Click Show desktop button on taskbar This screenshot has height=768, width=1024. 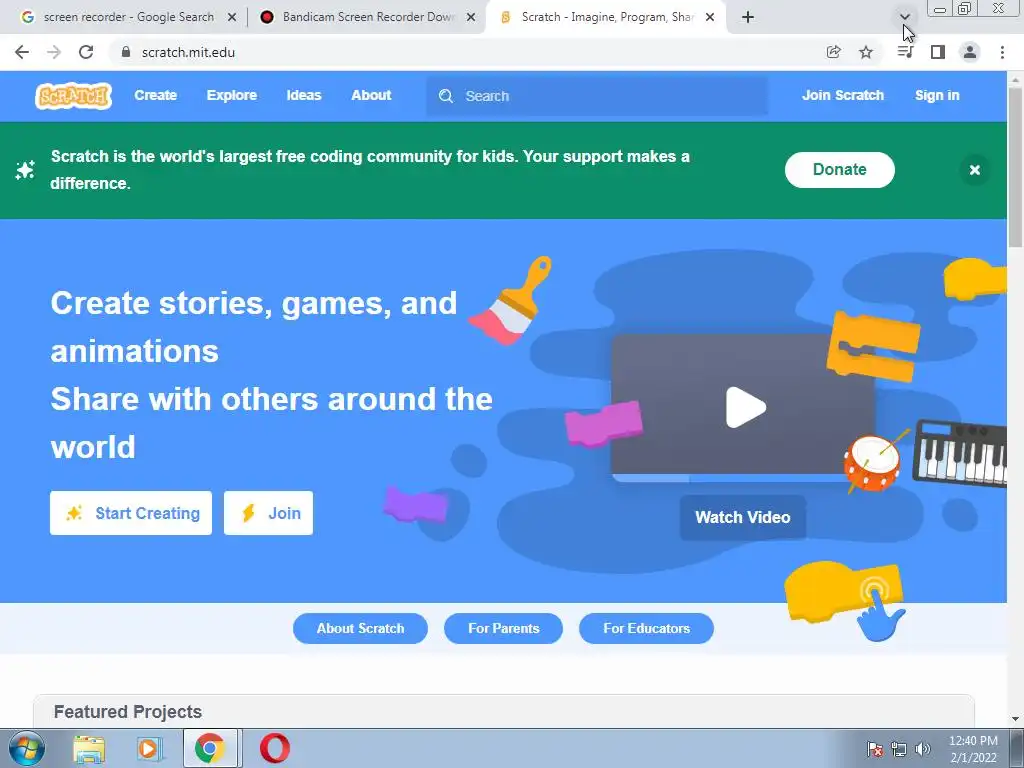[1017, 748]
